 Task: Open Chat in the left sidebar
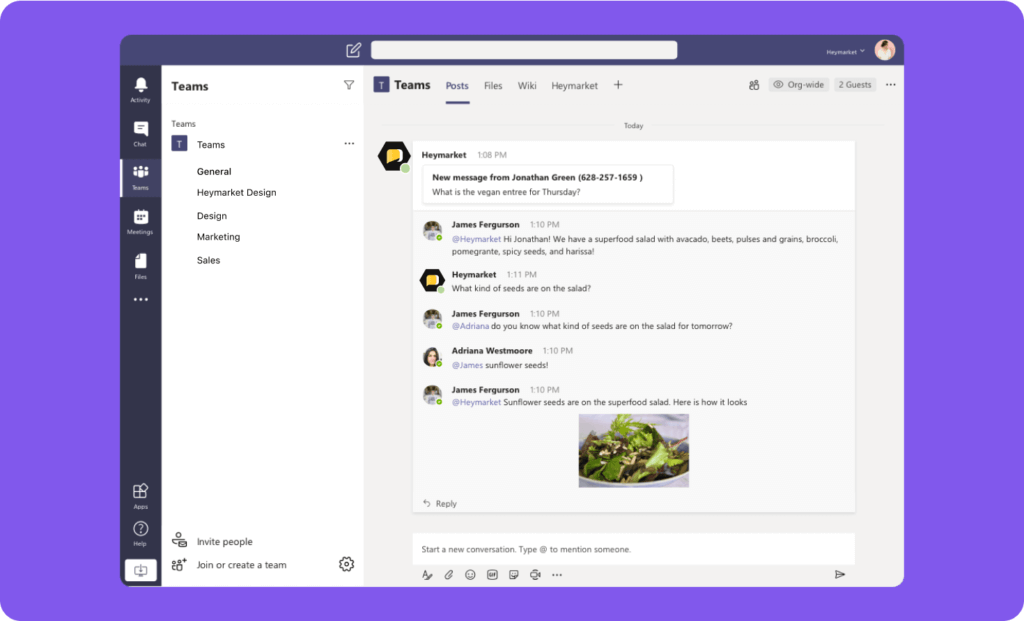pyautogui.click(x=140, y=132)
